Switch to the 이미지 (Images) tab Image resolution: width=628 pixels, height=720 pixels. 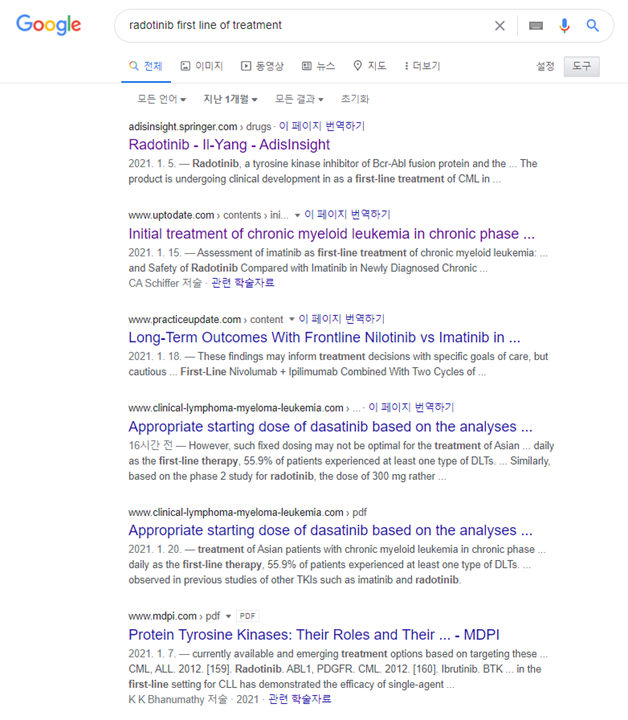202,66
